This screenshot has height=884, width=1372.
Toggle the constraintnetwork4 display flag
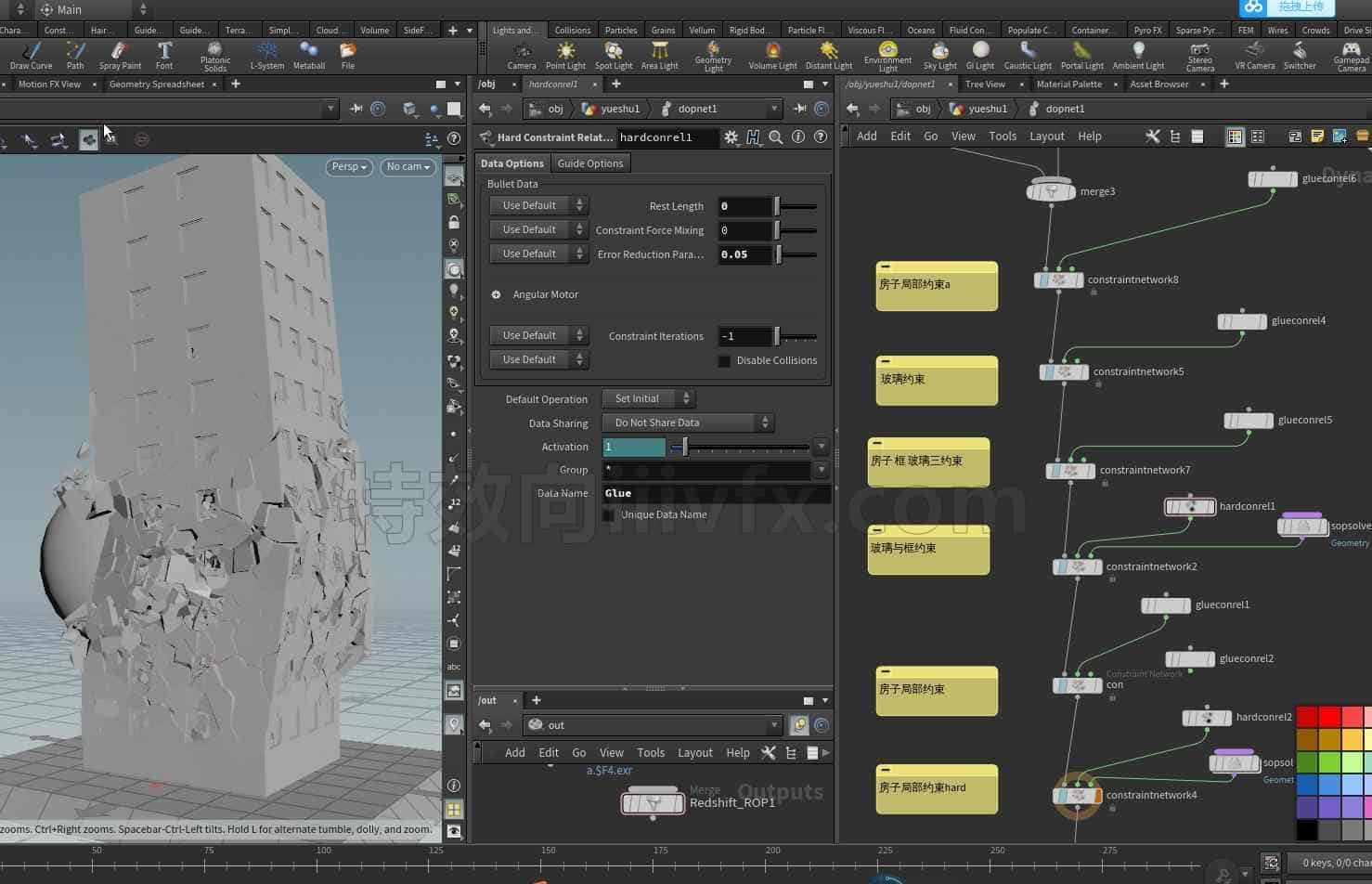pos(1098,796)
